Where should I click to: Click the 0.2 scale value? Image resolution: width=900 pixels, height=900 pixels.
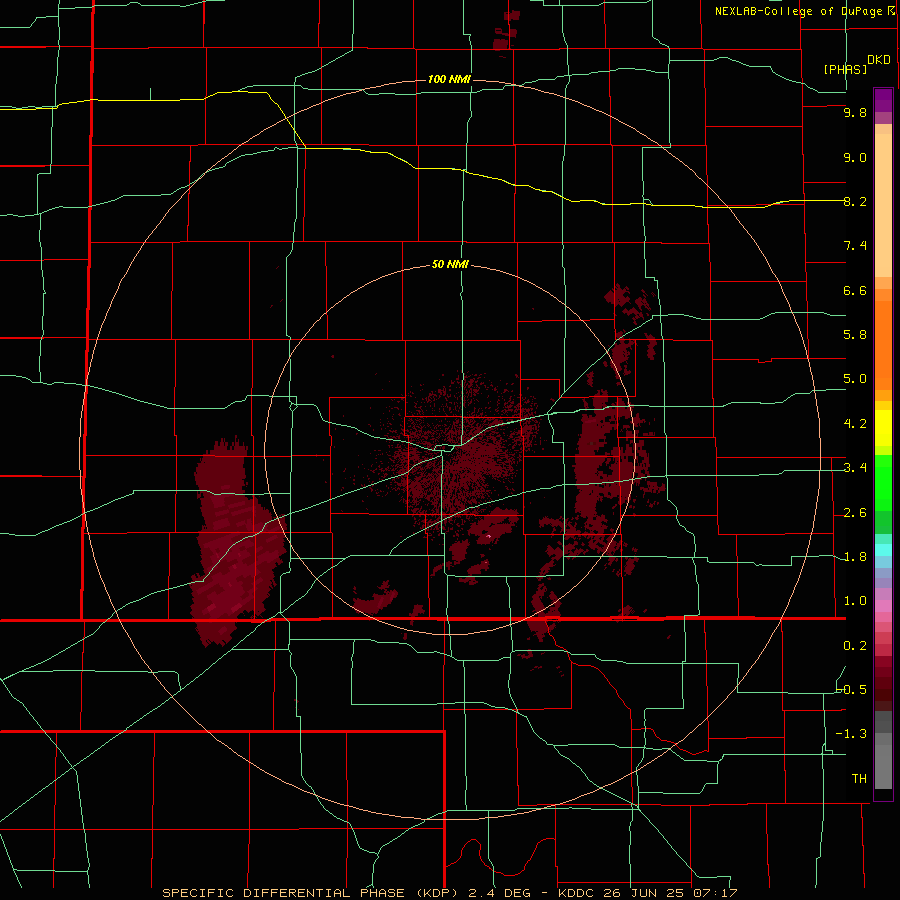point(855,646)
